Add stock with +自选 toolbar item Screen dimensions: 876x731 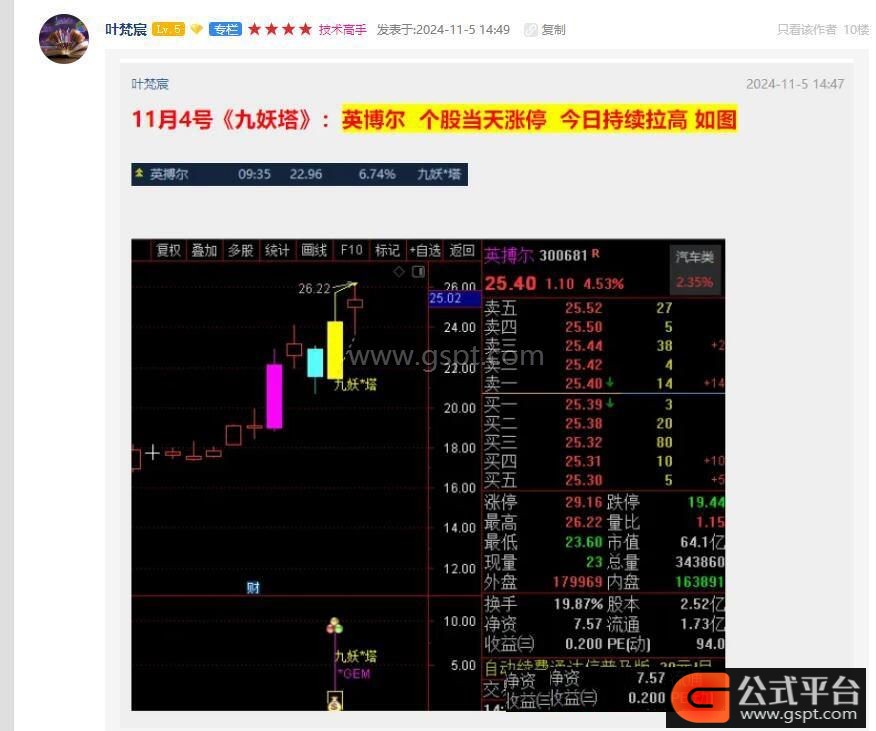(x=425, y=250)
